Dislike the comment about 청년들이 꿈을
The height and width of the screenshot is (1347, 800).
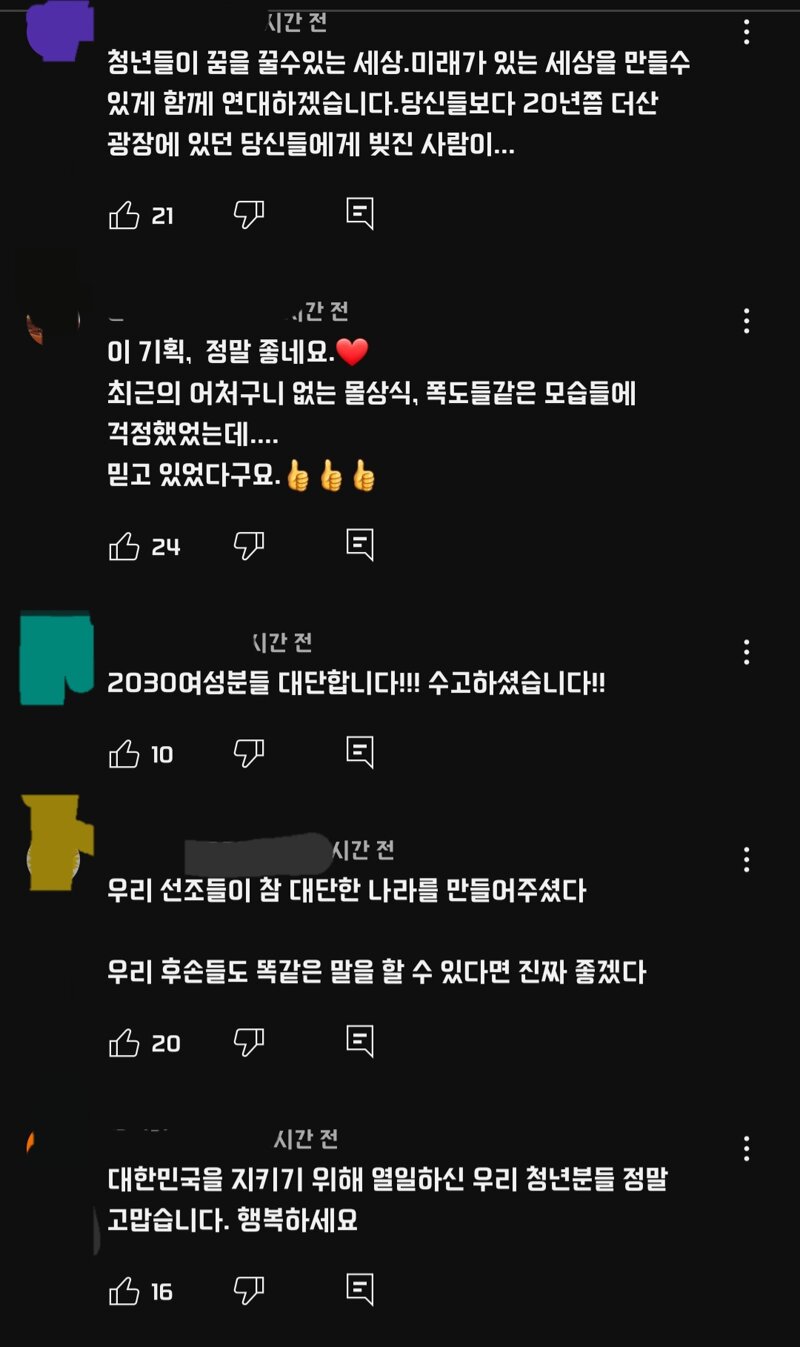pos(248,214)
